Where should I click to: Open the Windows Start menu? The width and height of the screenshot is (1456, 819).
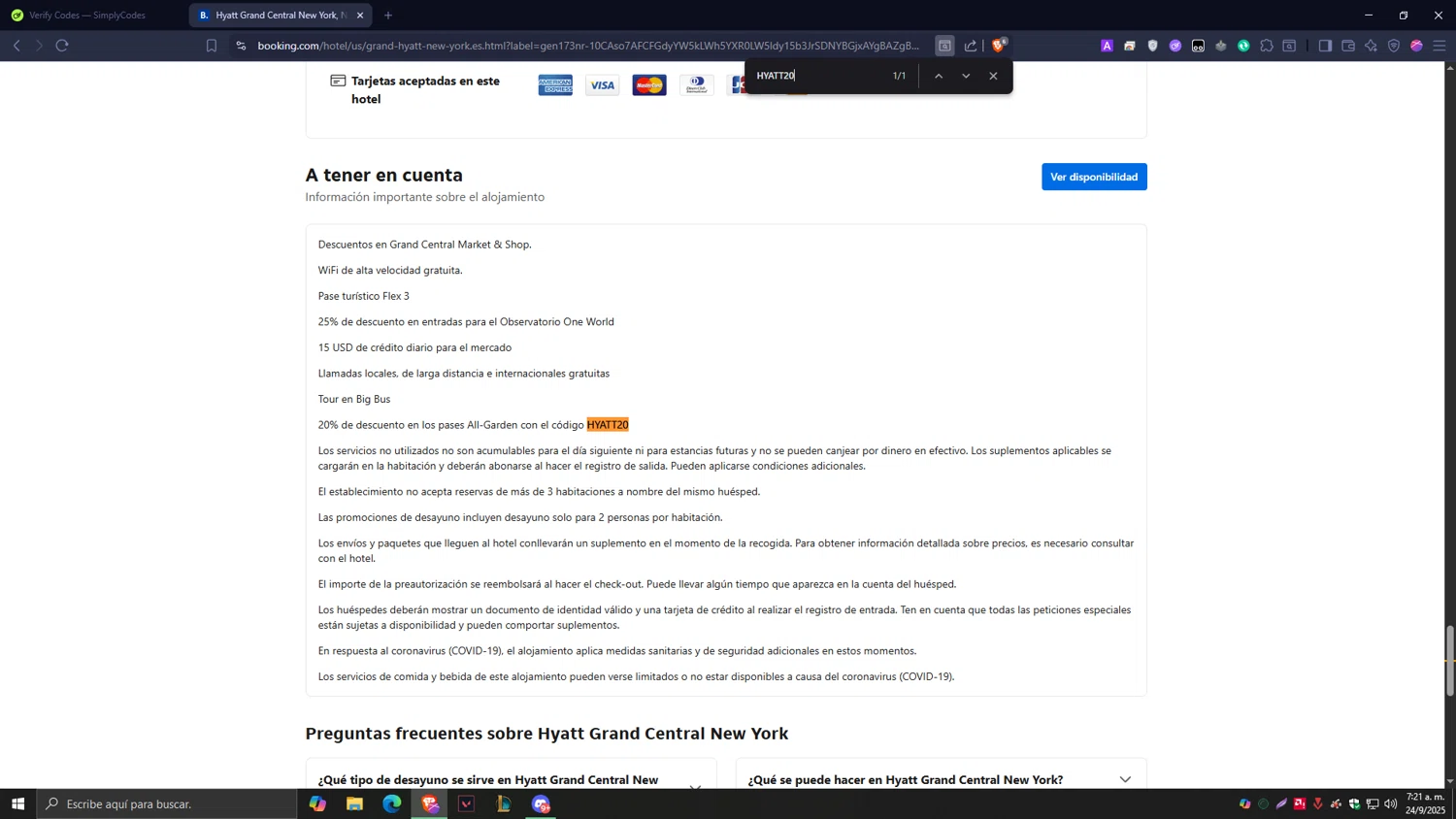(x=17, y=803)
